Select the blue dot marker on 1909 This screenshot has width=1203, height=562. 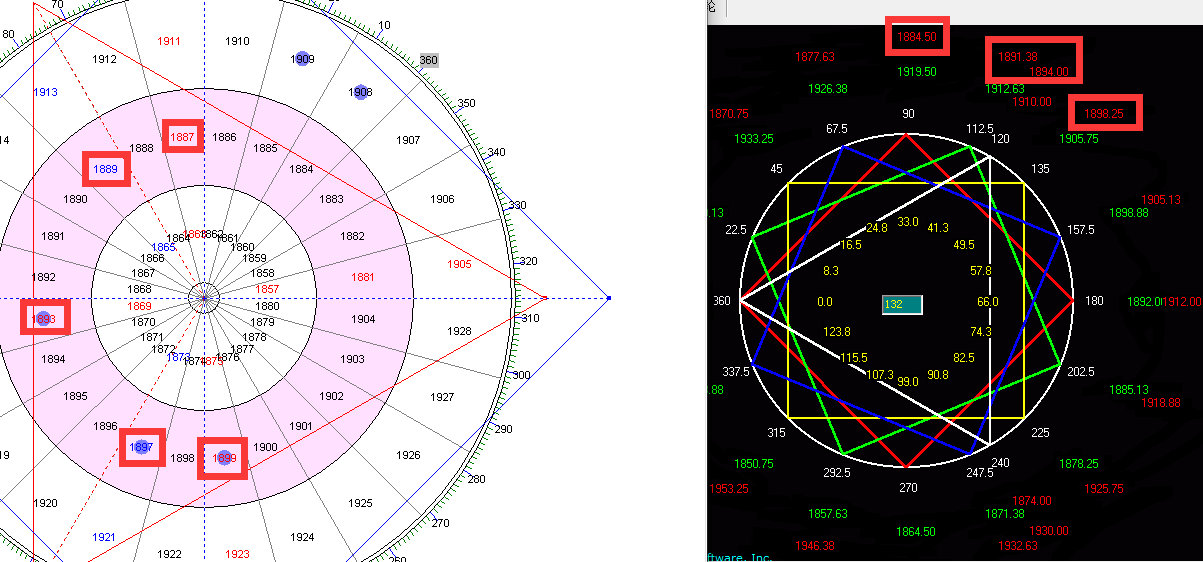pos(302,59)
